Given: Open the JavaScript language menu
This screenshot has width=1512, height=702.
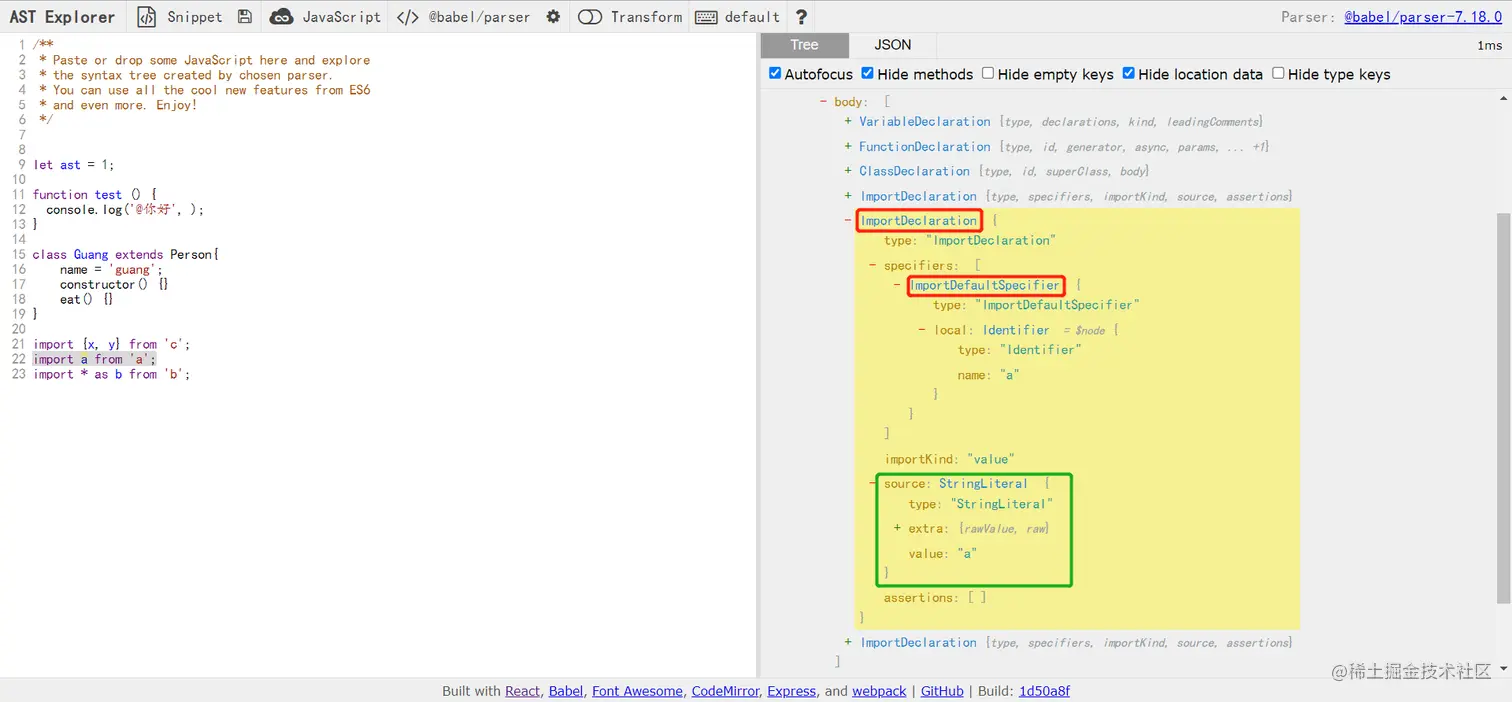Looking at the screenshot, I should click(342, 17).
